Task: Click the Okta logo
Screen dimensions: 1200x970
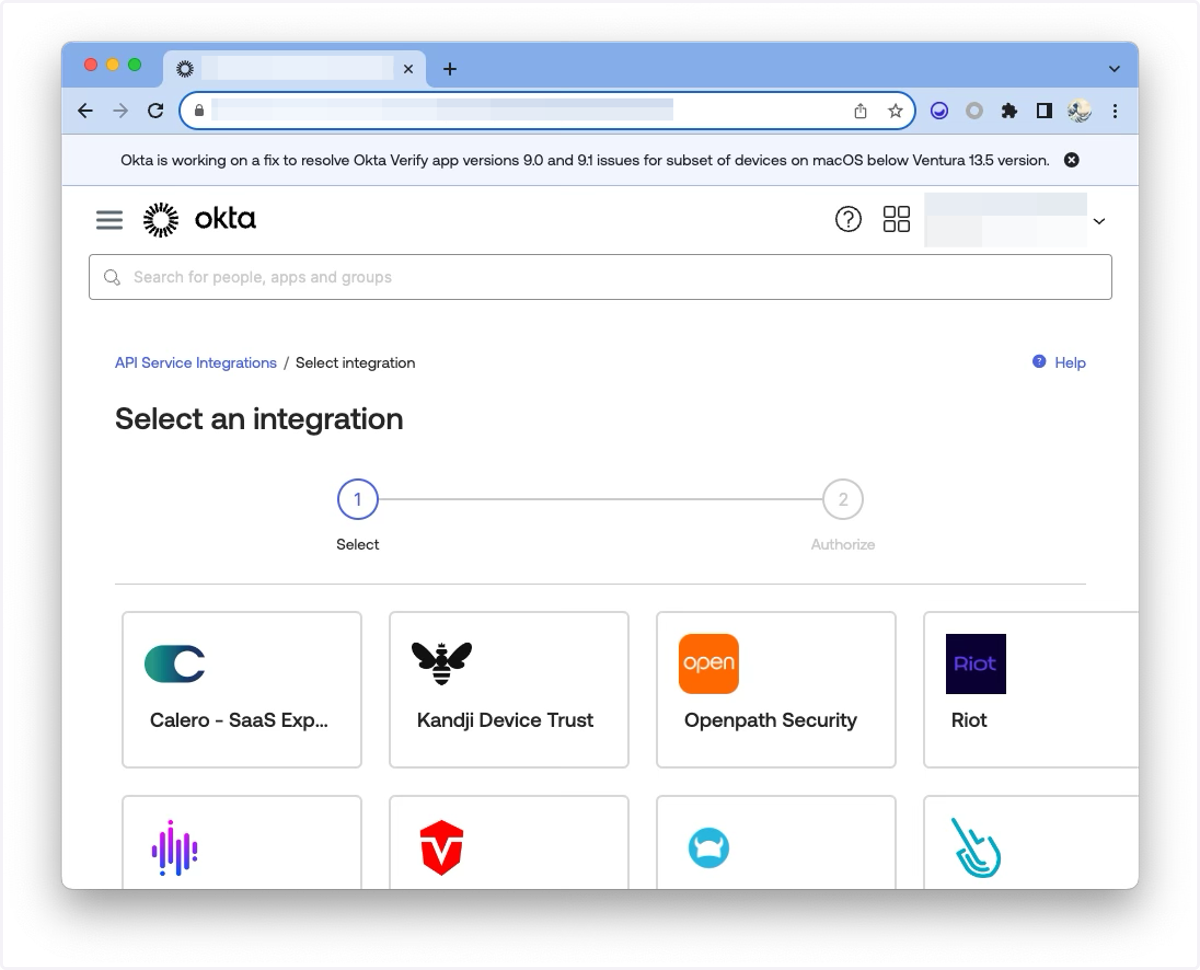Action: click(199, 219)
